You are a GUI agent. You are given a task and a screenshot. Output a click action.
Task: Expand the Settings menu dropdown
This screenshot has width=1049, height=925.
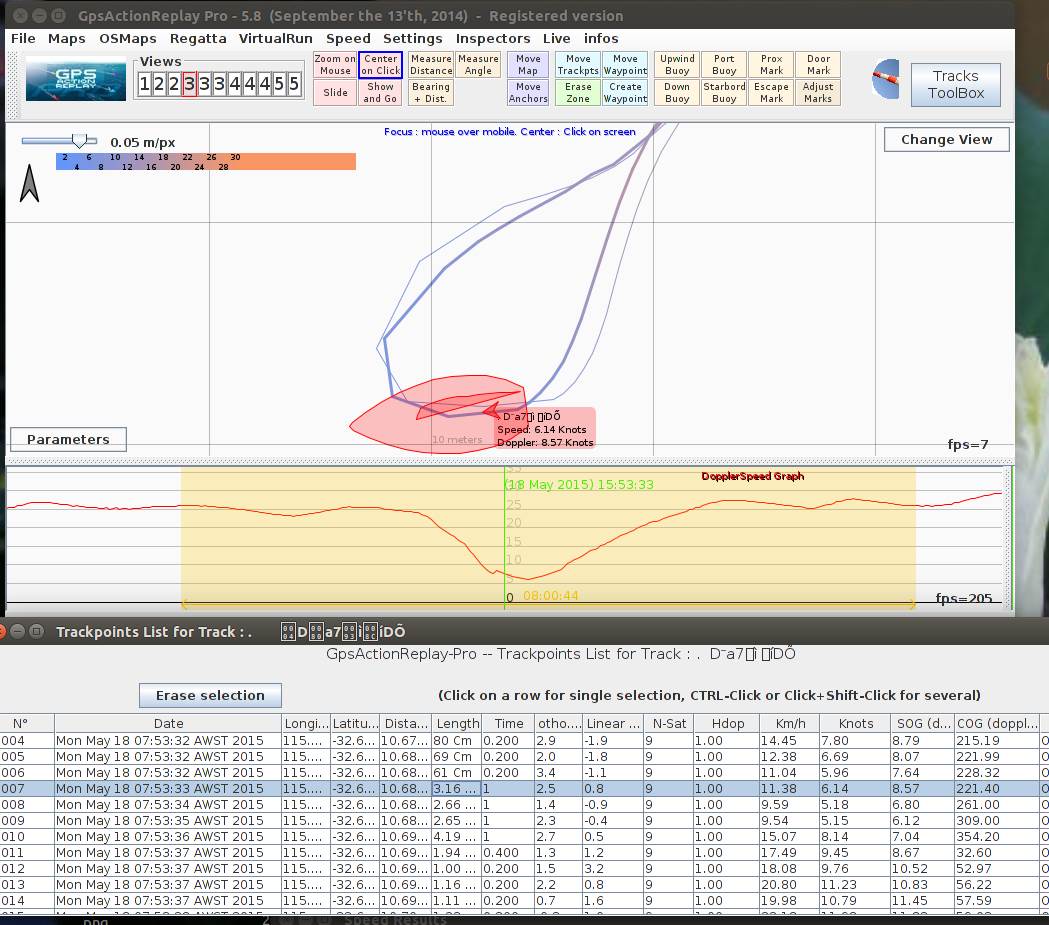pyautogui.click(x=412, y=38)
